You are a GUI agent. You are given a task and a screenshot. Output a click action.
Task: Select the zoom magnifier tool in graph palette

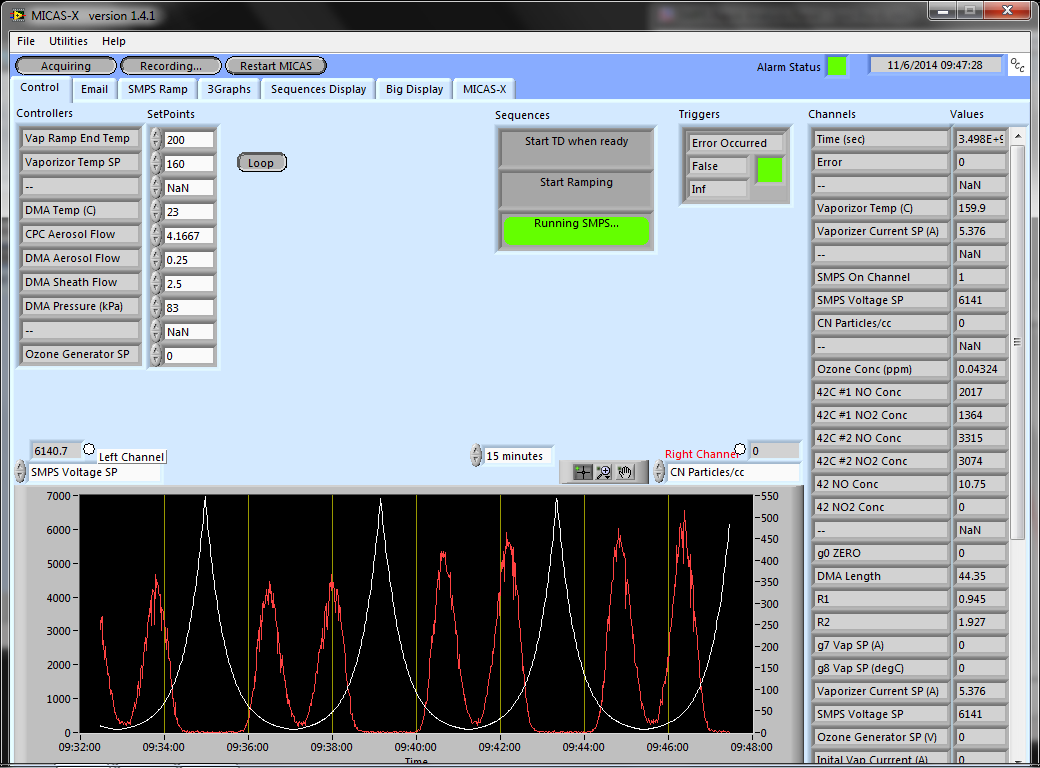pyautogui.click(x=604, y=472)
